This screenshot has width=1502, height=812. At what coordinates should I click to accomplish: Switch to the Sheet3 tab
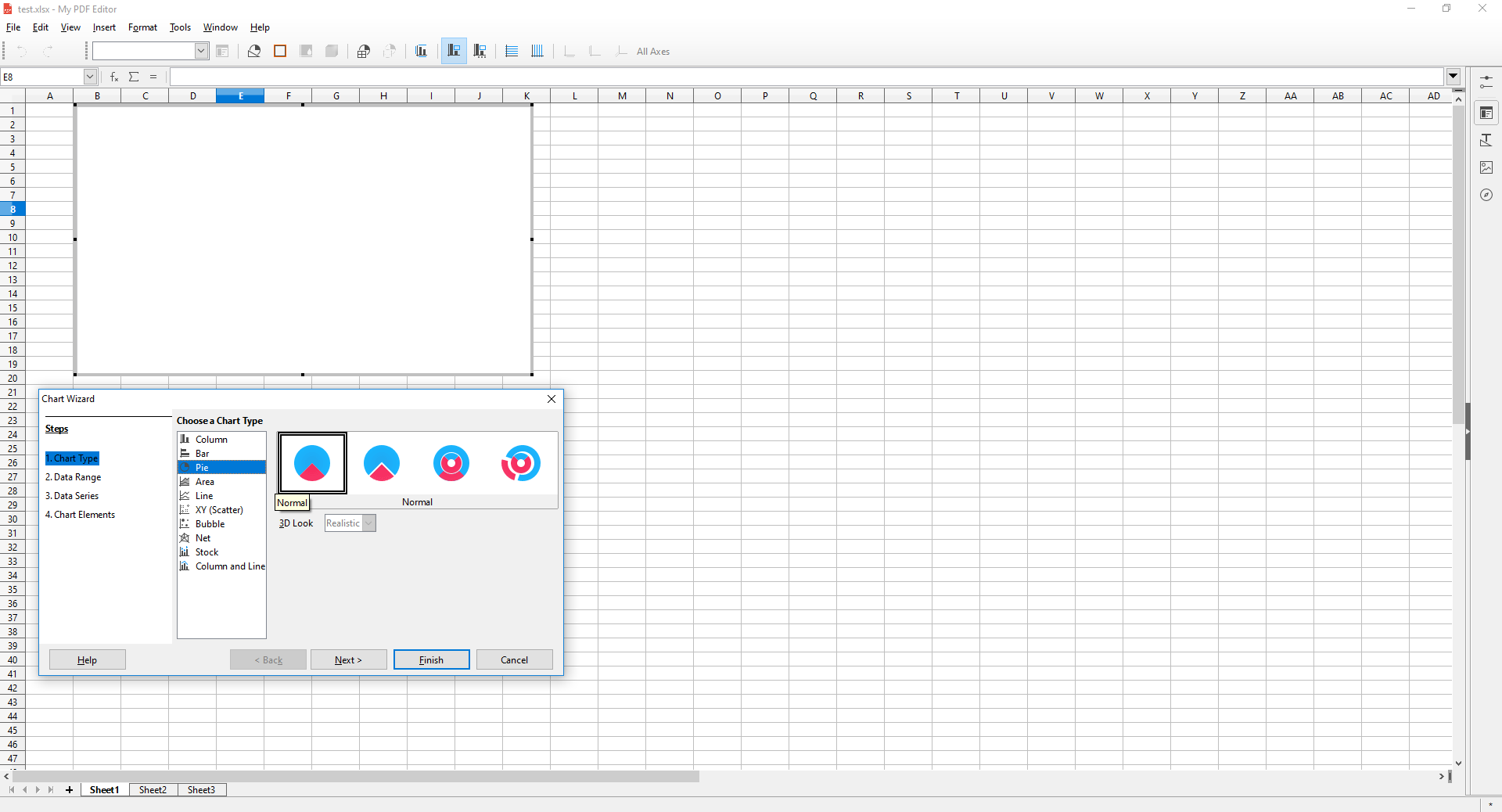click(x=201, y=790)
